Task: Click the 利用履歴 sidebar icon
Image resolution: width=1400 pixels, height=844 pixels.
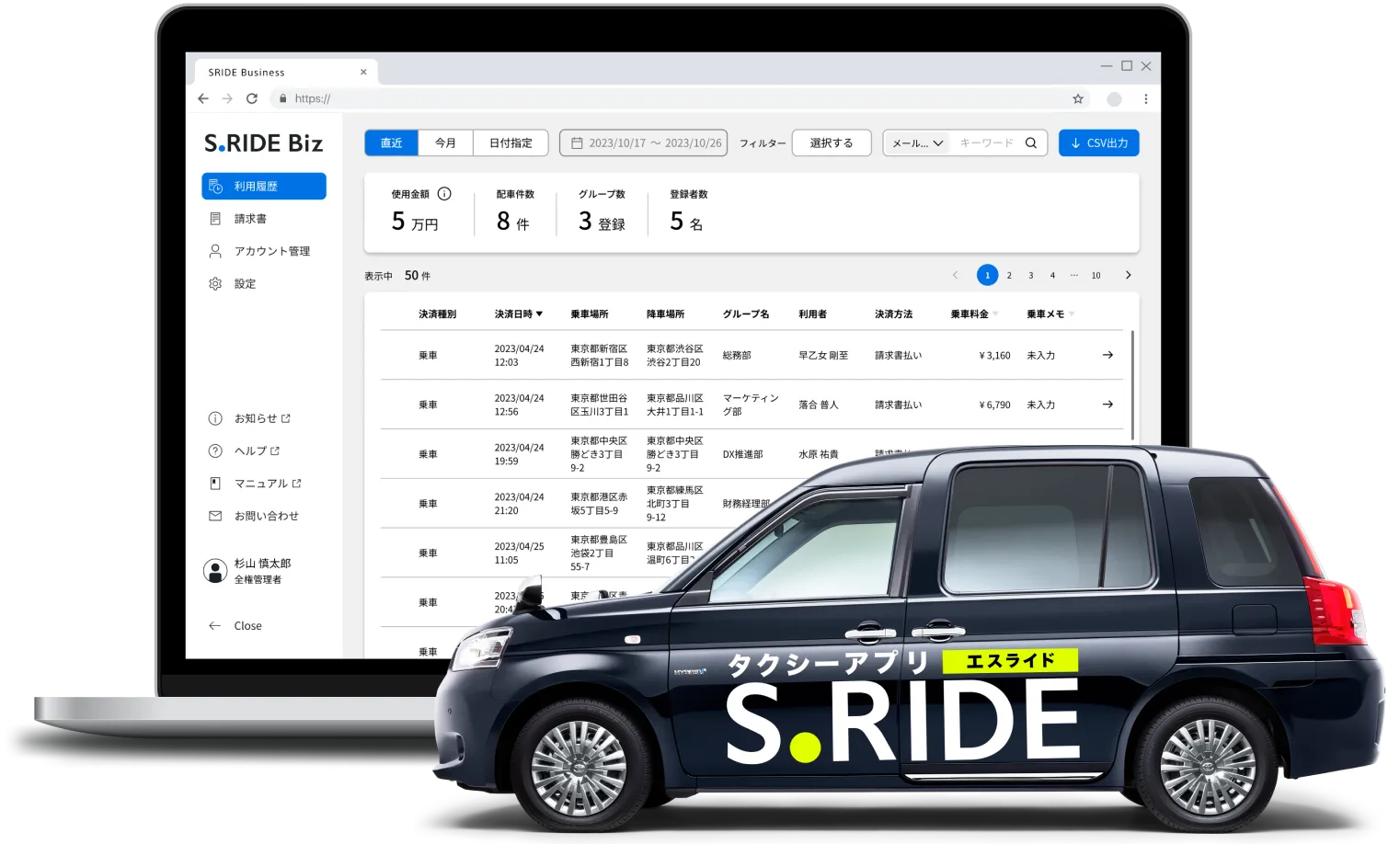Action: 215,186
